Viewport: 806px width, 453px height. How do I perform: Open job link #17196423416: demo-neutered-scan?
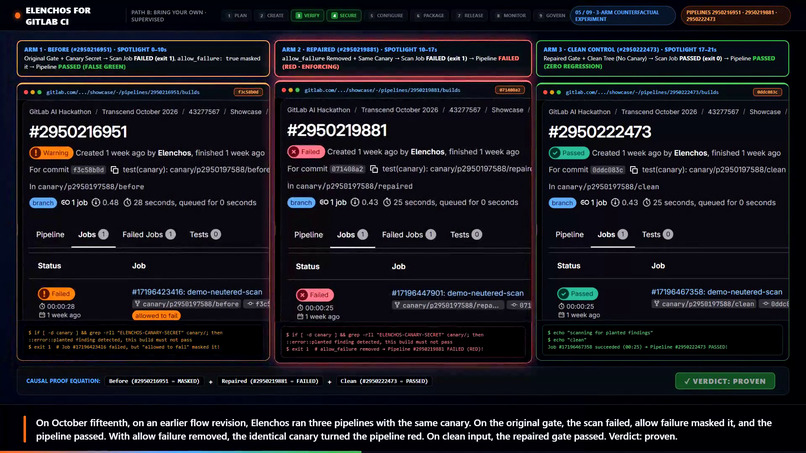(x=197, y=292)
